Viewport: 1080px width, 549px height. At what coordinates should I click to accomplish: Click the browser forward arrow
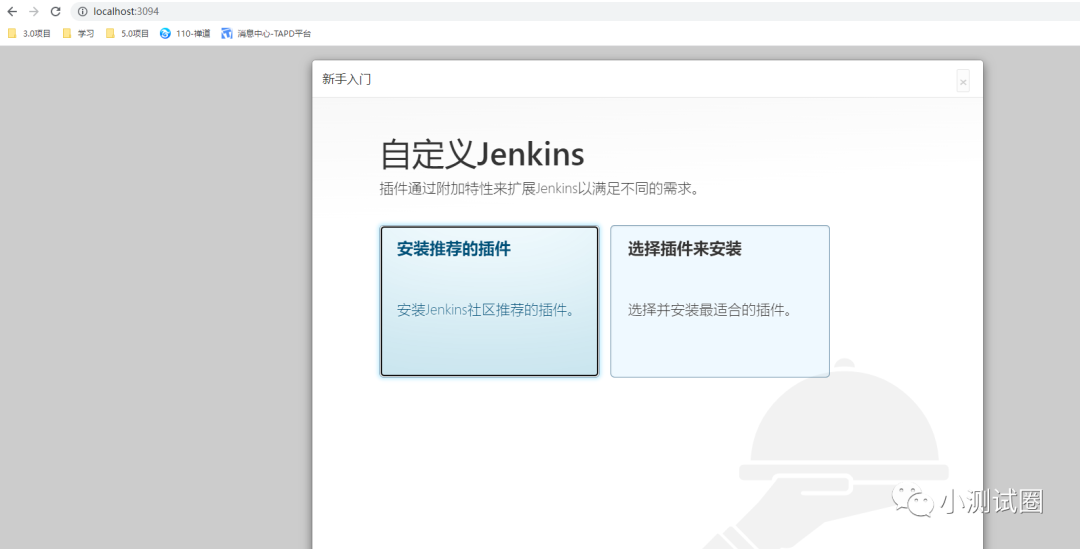coord(34,11)
